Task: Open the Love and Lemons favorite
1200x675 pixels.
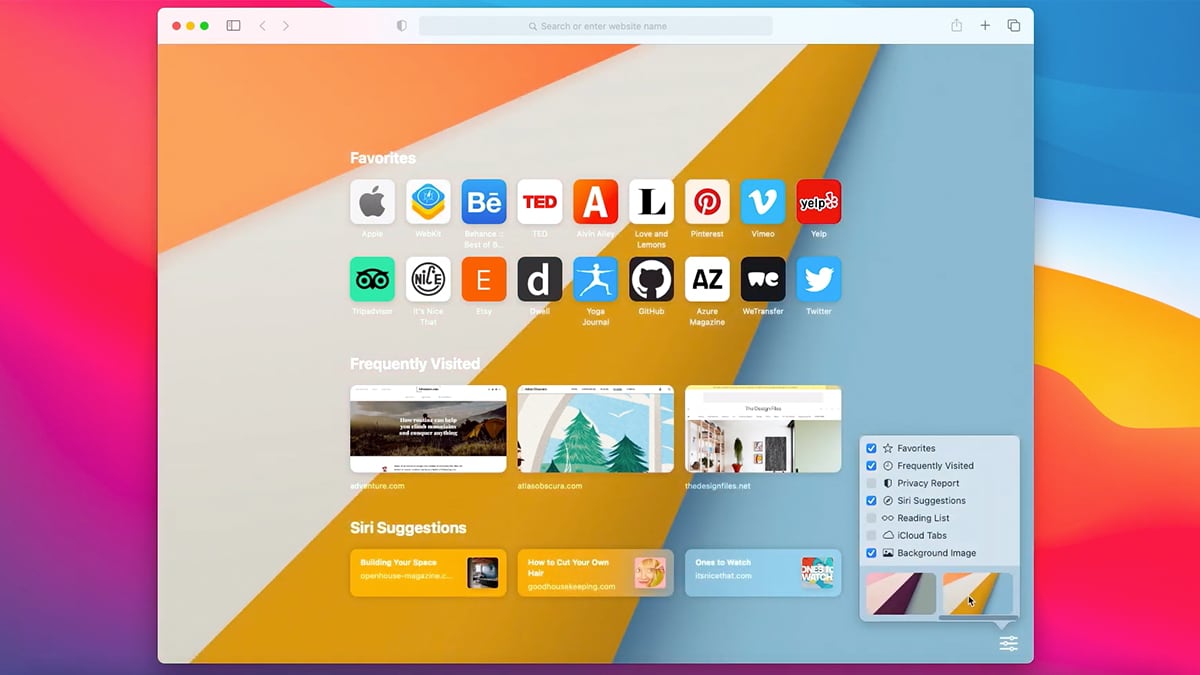Action: pos(651,202)
